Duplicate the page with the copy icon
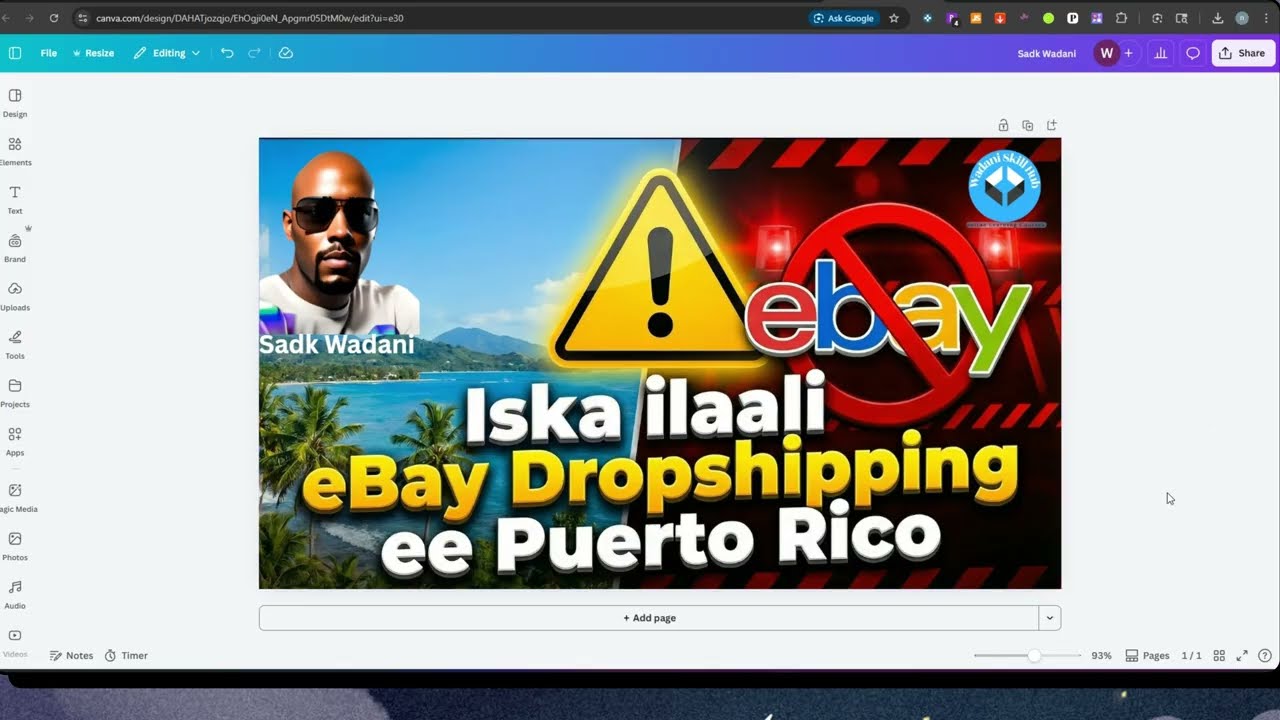This screenshot has height=720, width=1280. pyautogui.click(x=1027, y=125)
